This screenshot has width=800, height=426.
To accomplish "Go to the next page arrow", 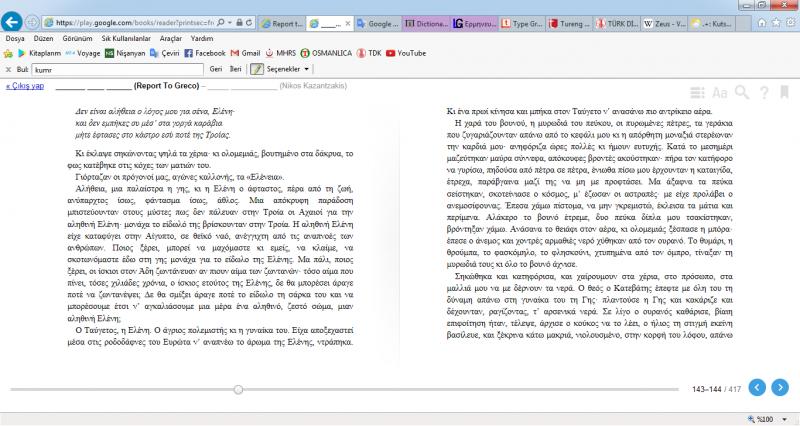I will [780, 388].
